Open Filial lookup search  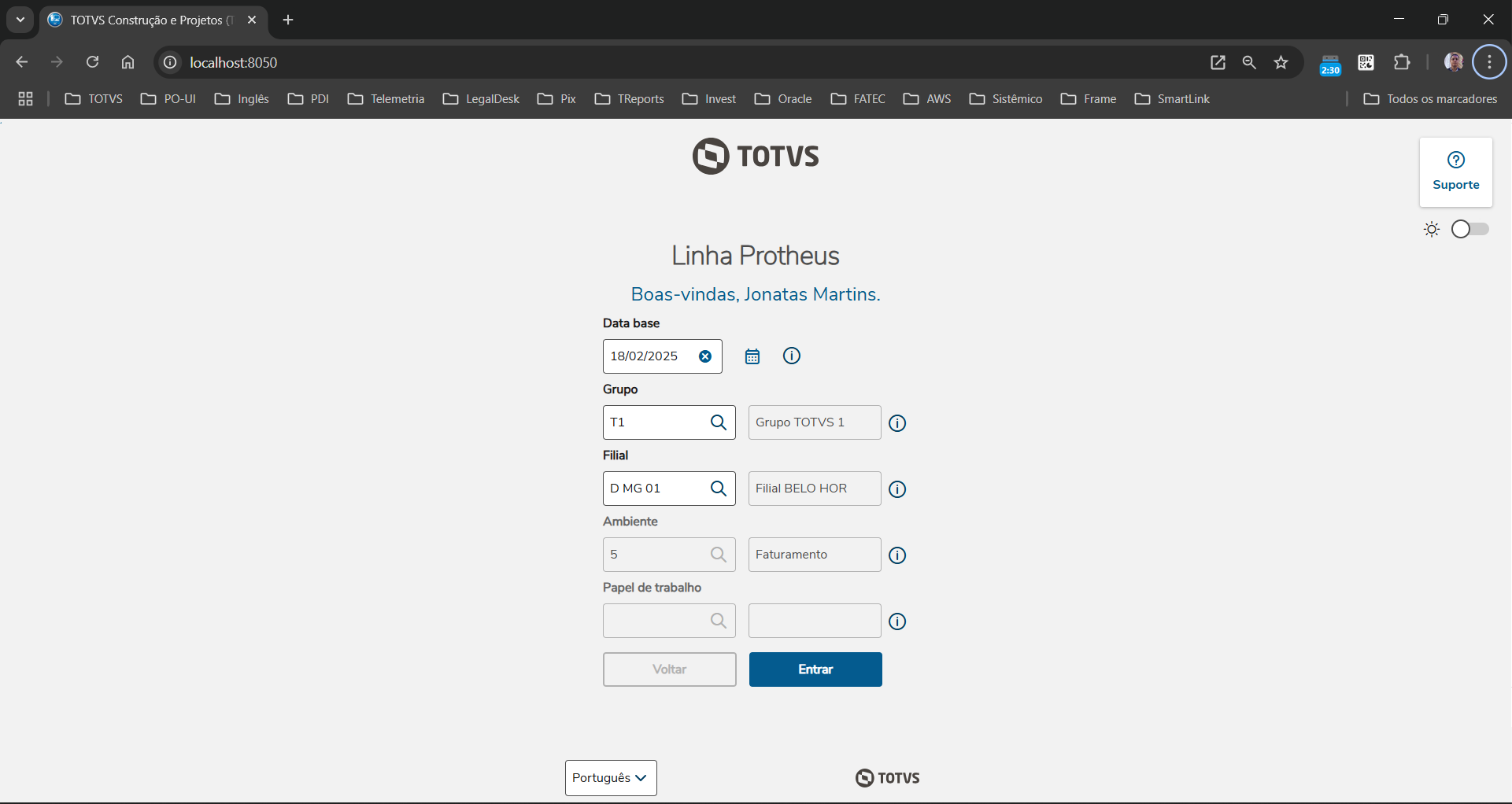719,489
